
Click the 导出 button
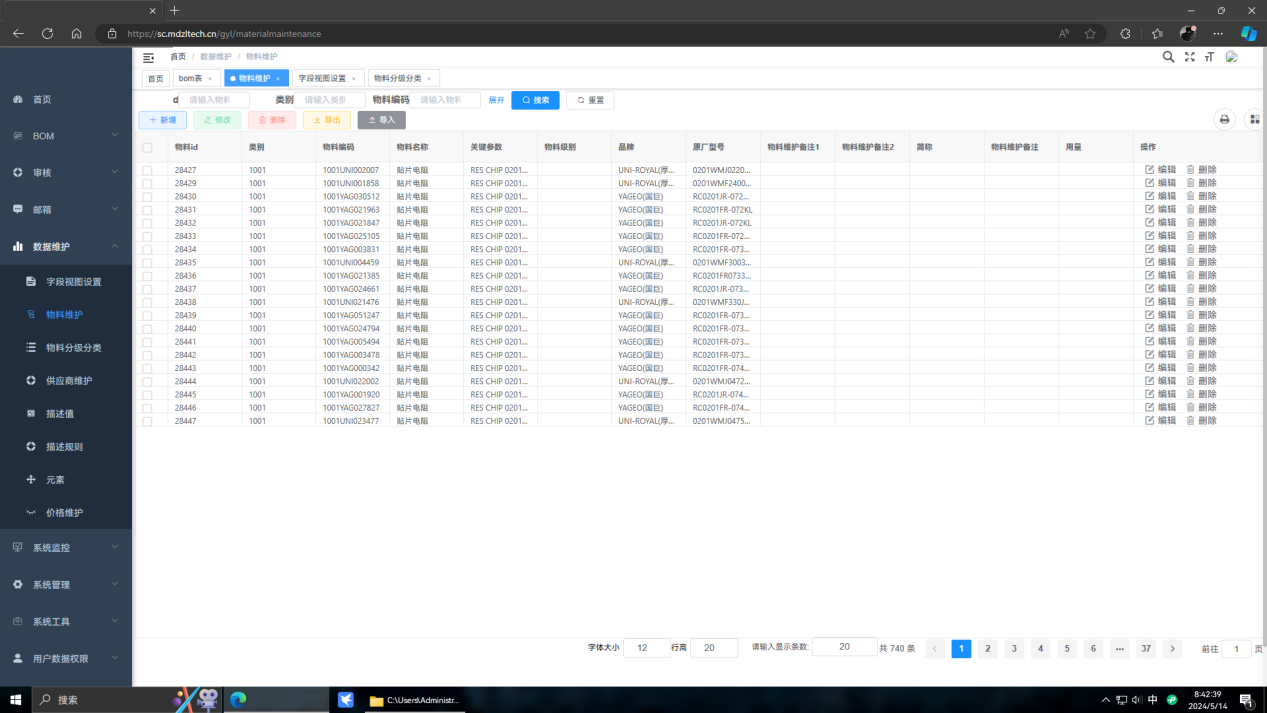coord(327,120)
